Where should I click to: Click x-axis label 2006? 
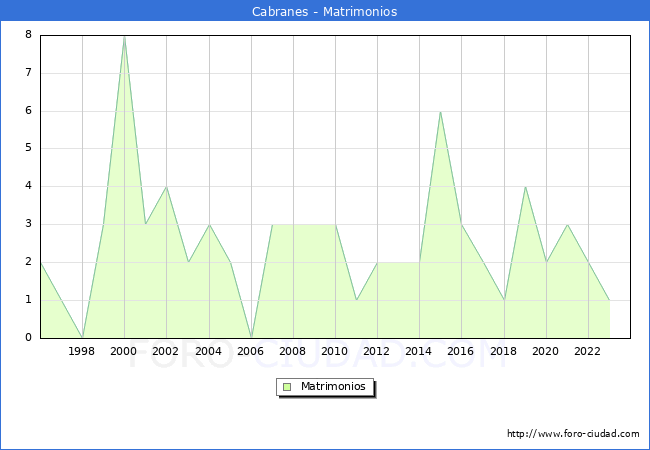pos(250,351)
